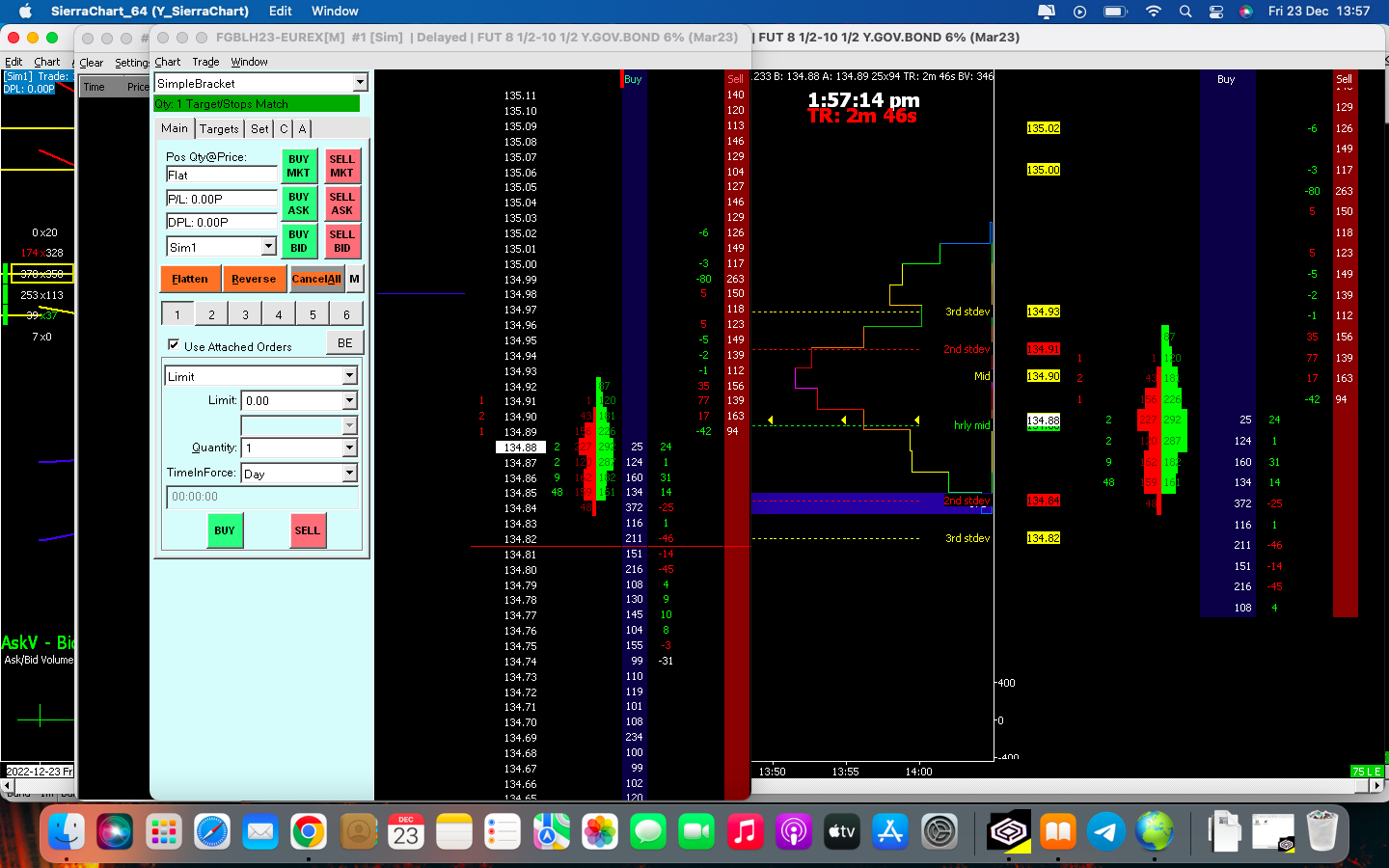Screen dimensions: 1389x868
Task: Launch Apple TV from the dock
Action: point(842,831)
